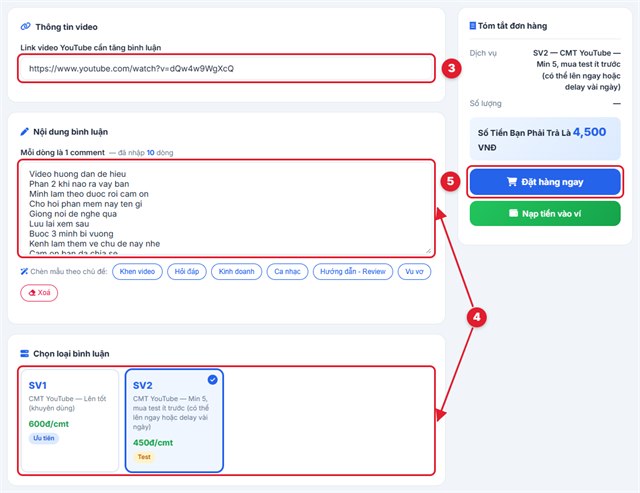This screenshot has height=493, width=640.
Task: Insert the 'Vu vơ' comment template
Action: [x=414, y=271]
